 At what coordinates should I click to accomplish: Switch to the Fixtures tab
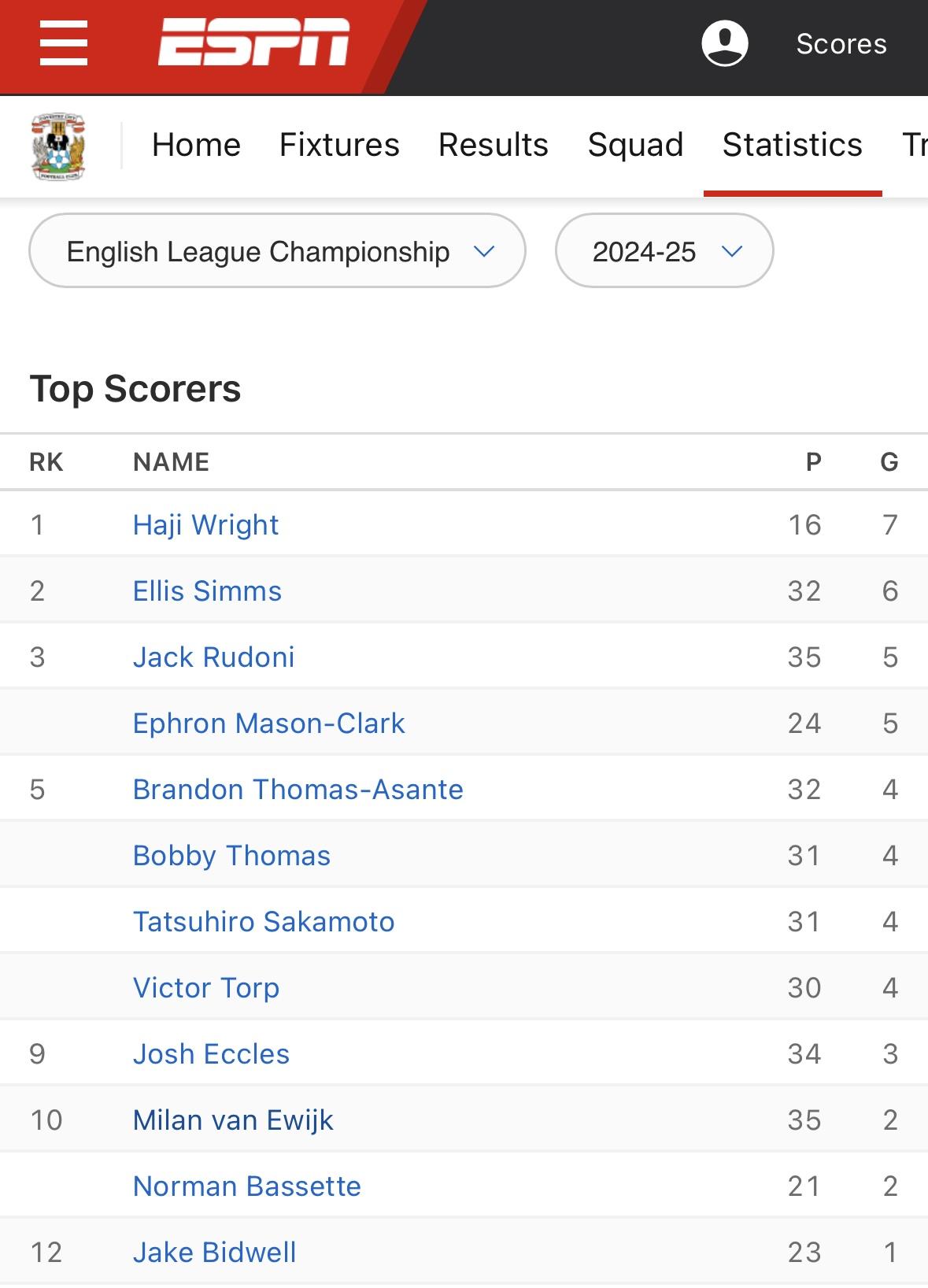point(339,145)
